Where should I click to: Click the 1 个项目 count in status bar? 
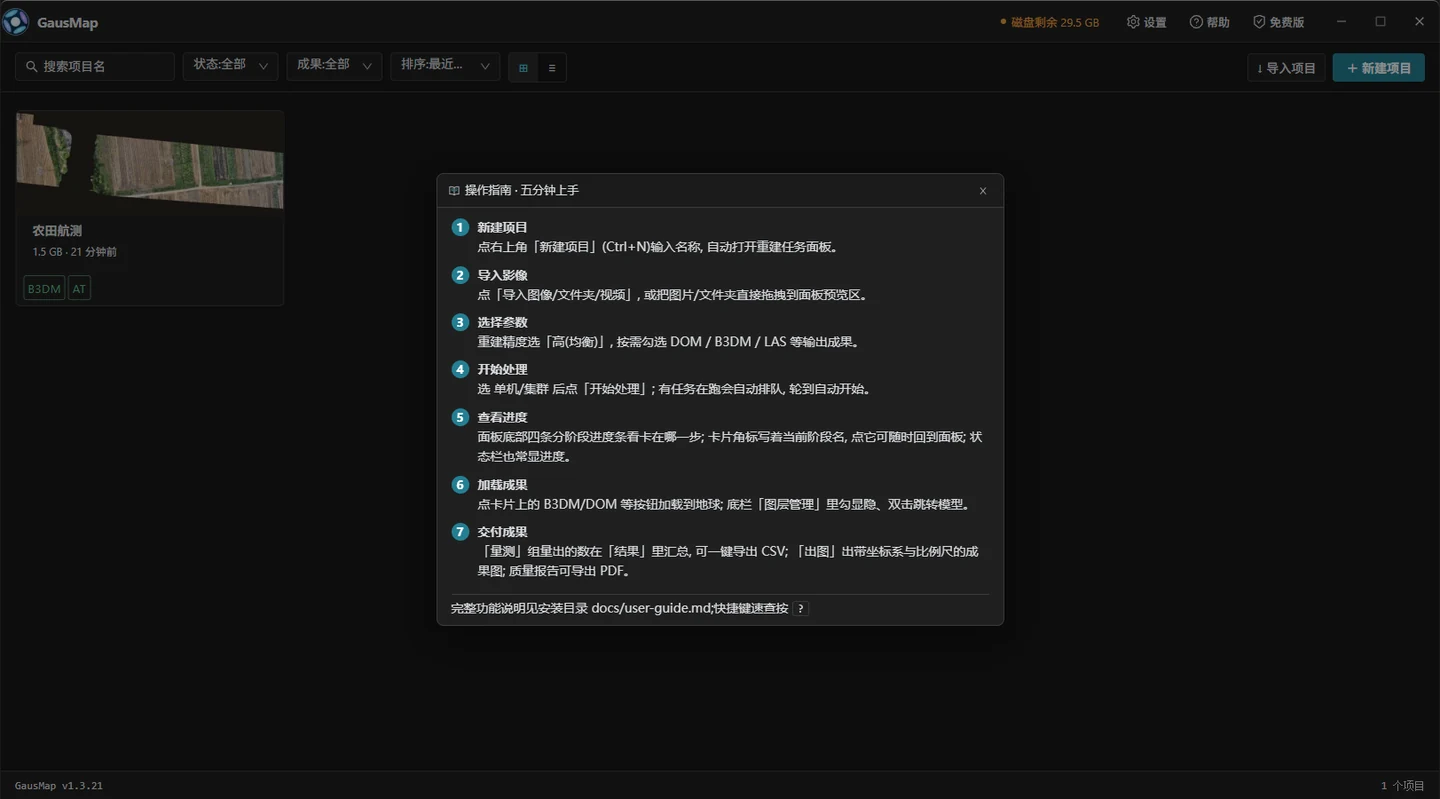coord(1402,786)
